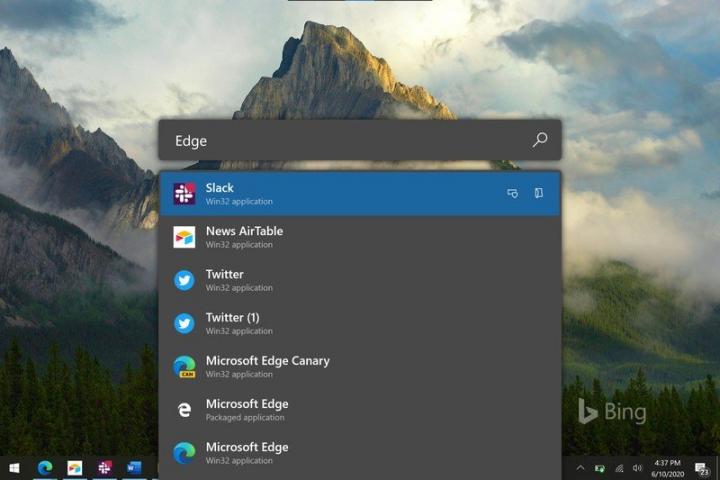Click the magnifier search icon in the launcher
The width and height of the screenshot is (720, 480).
pos(540,140)
